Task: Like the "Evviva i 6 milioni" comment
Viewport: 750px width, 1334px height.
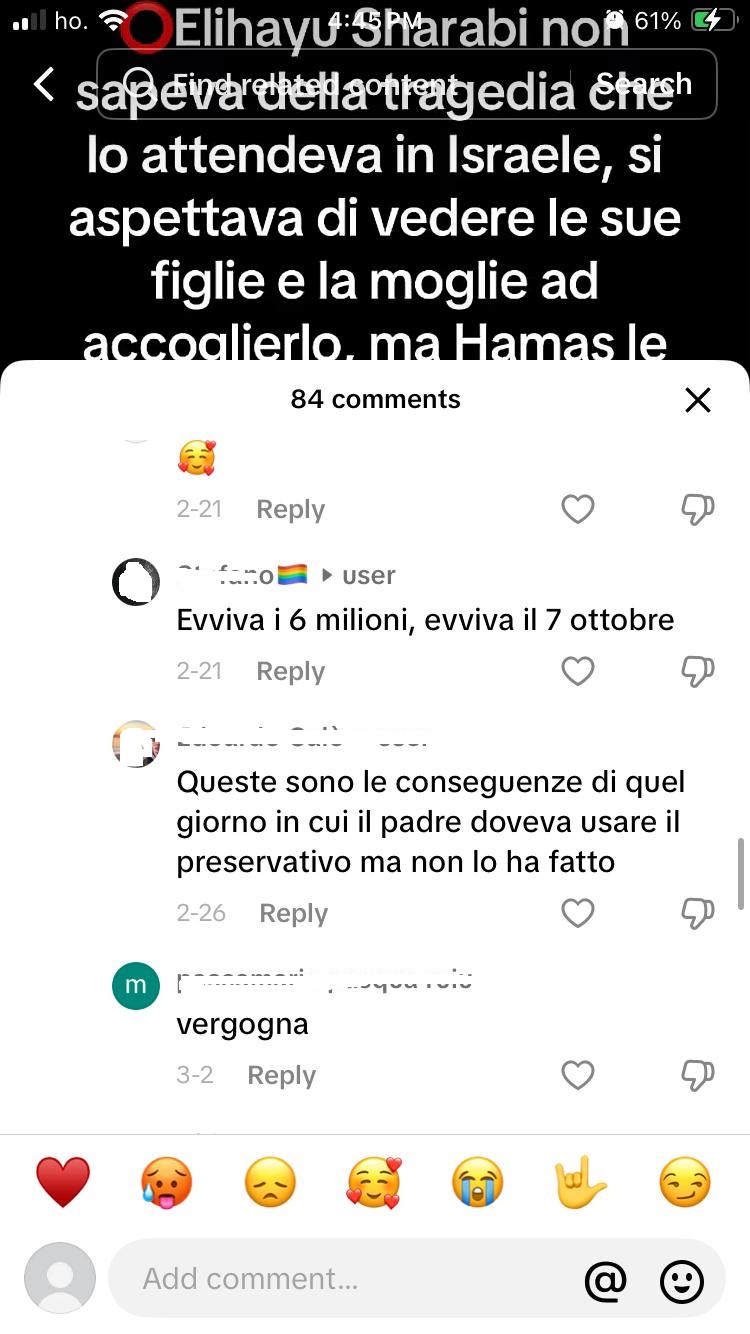Action: (578, 671)
